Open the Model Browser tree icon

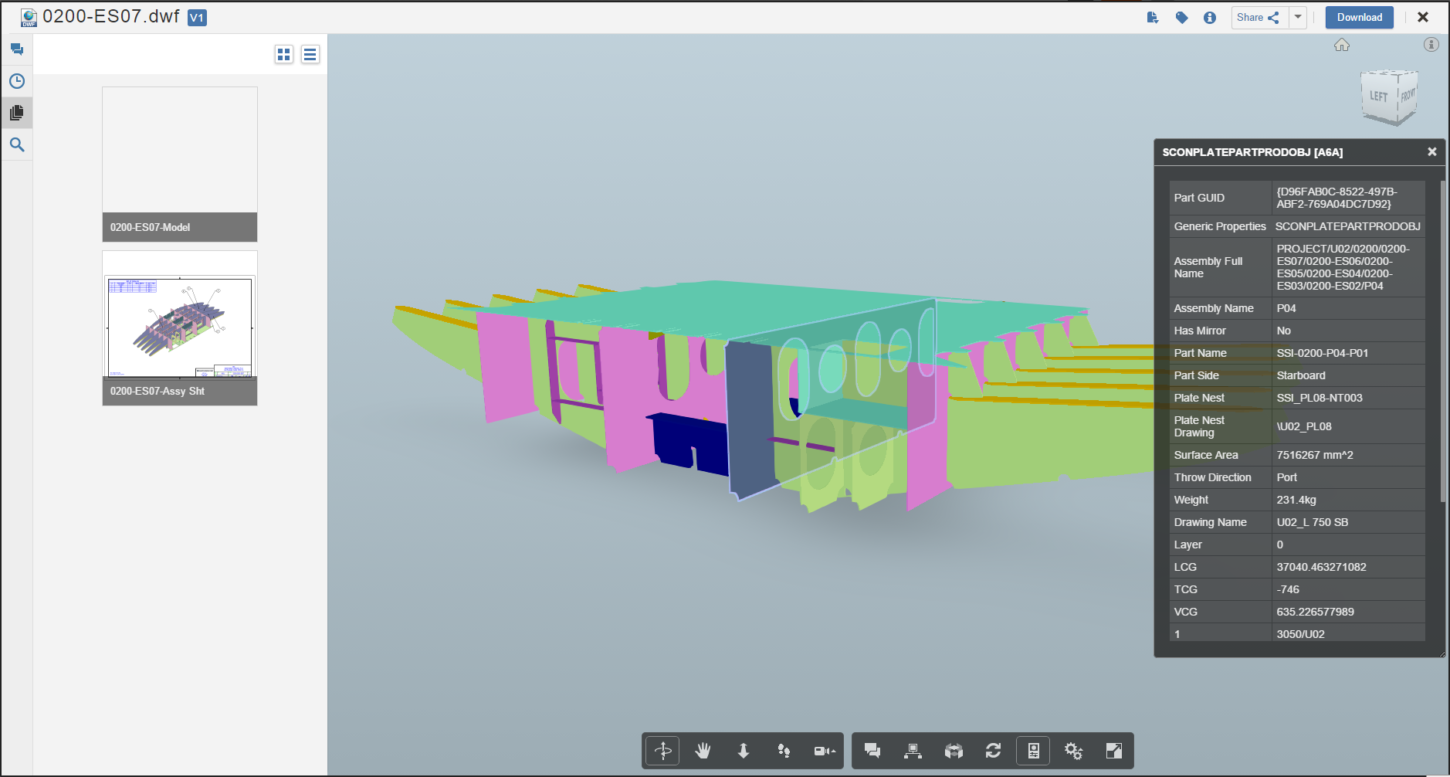912,750
